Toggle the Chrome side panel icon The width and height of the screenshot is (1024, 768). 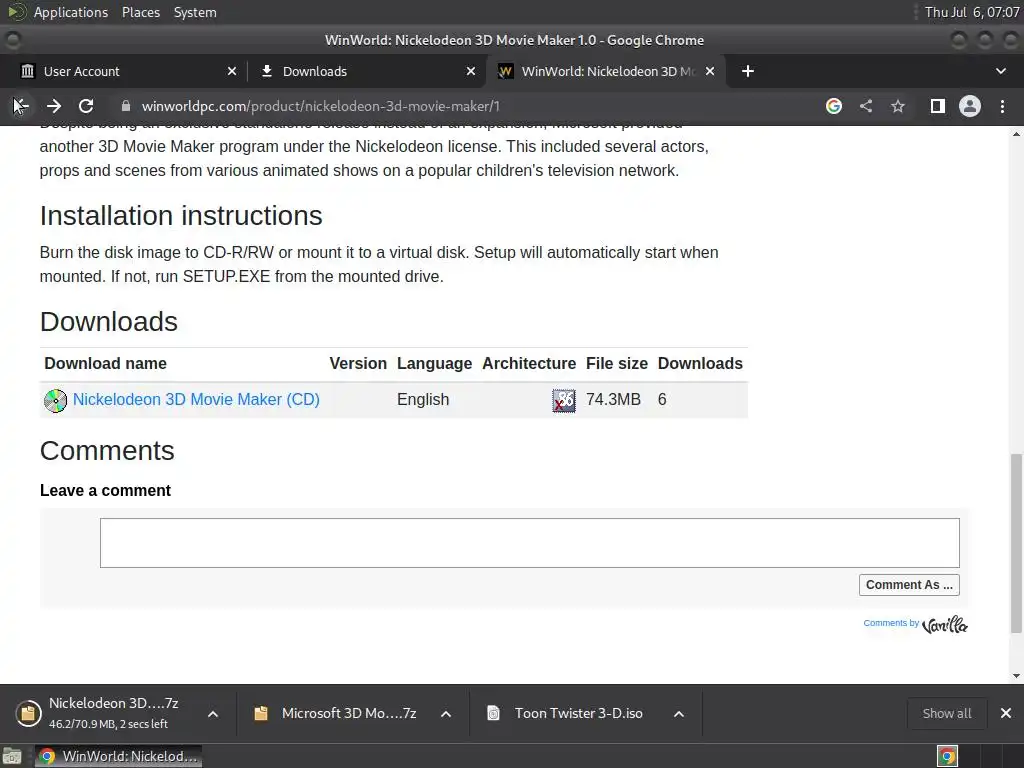click(x=938, y=106)
